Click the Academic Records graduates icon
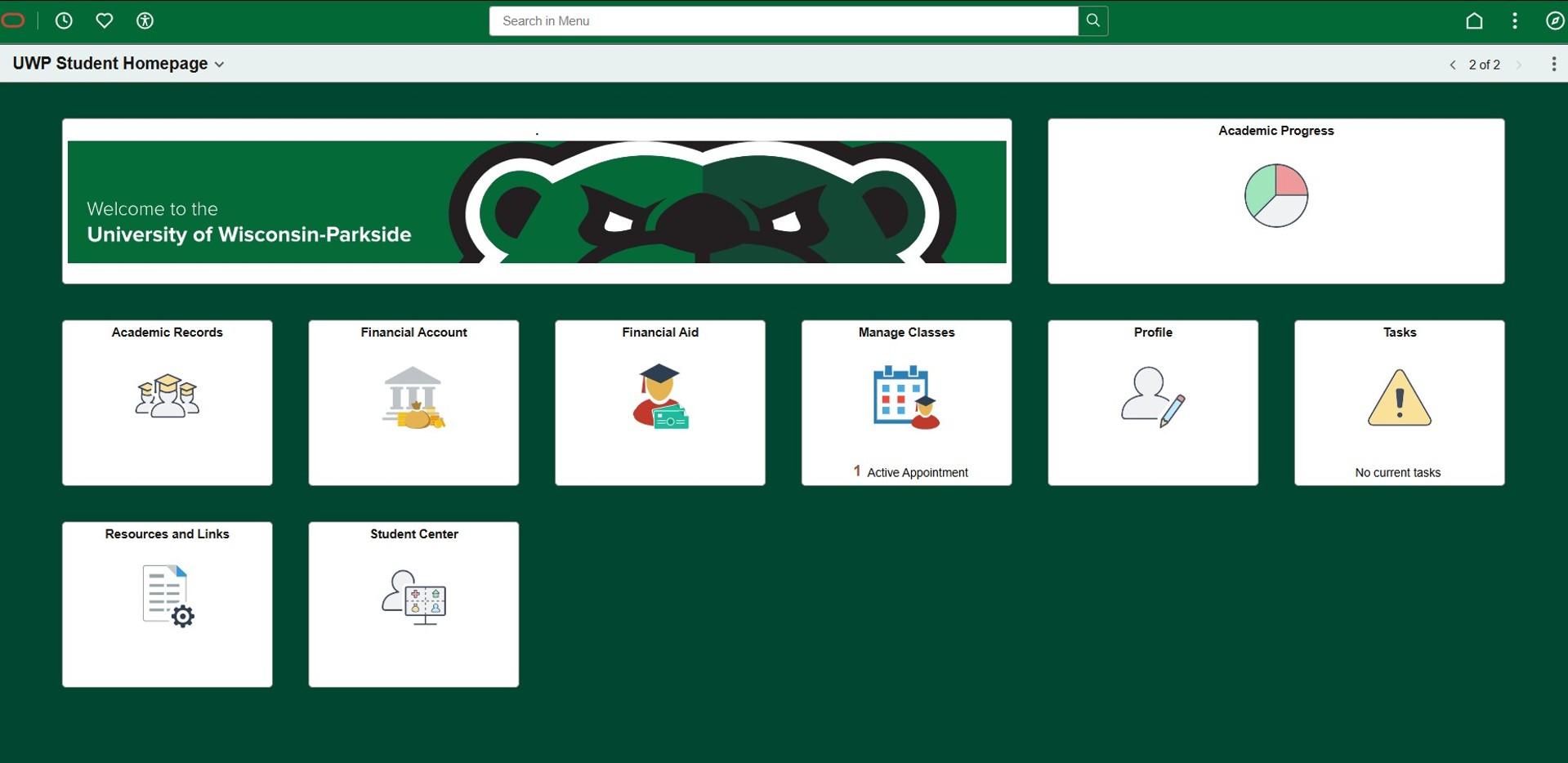The width and height of the screenshot is (1568, 763). tap(168, 396)
